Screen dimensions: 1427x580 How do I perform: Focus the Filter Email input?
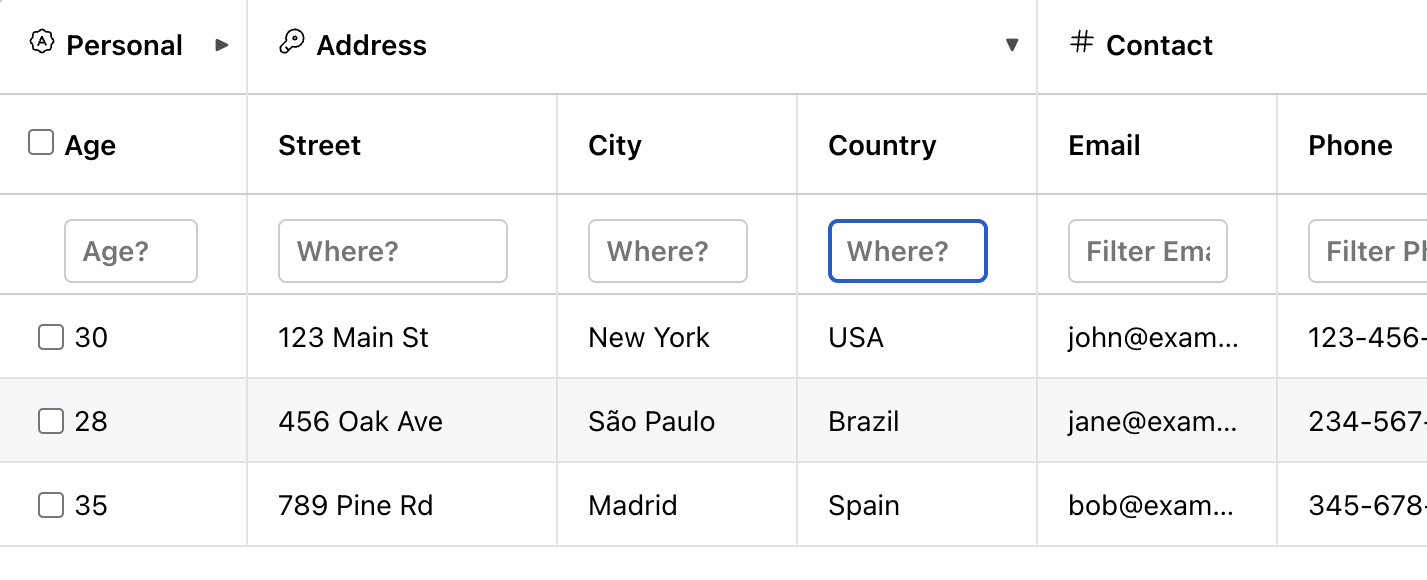click(x=1148, y=251)
